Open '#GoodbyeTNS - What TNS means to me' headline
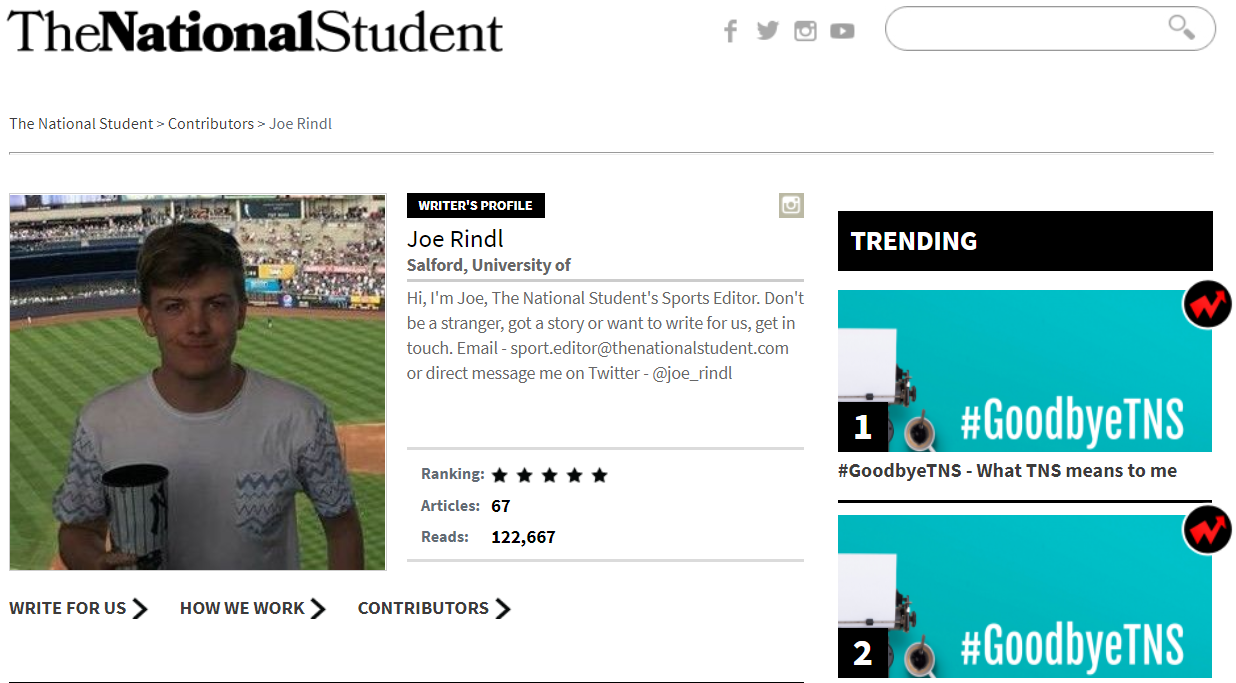The width and height of the screenshot is (1236, 683). (1007, 471)
